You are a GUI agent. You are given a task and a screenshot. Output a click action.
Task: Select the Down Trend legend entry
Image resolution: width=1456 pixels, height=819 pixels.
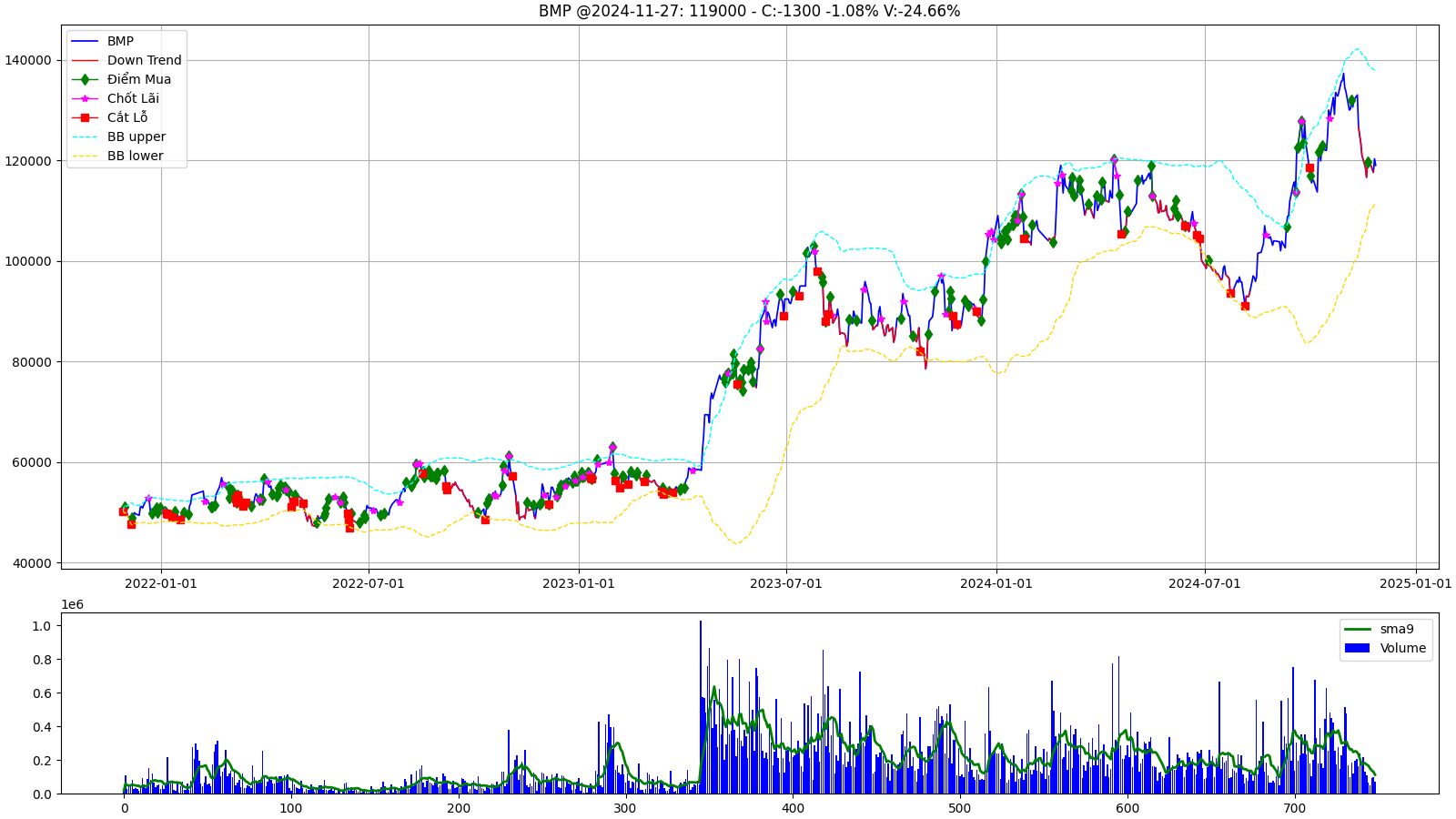pos(126,60)
